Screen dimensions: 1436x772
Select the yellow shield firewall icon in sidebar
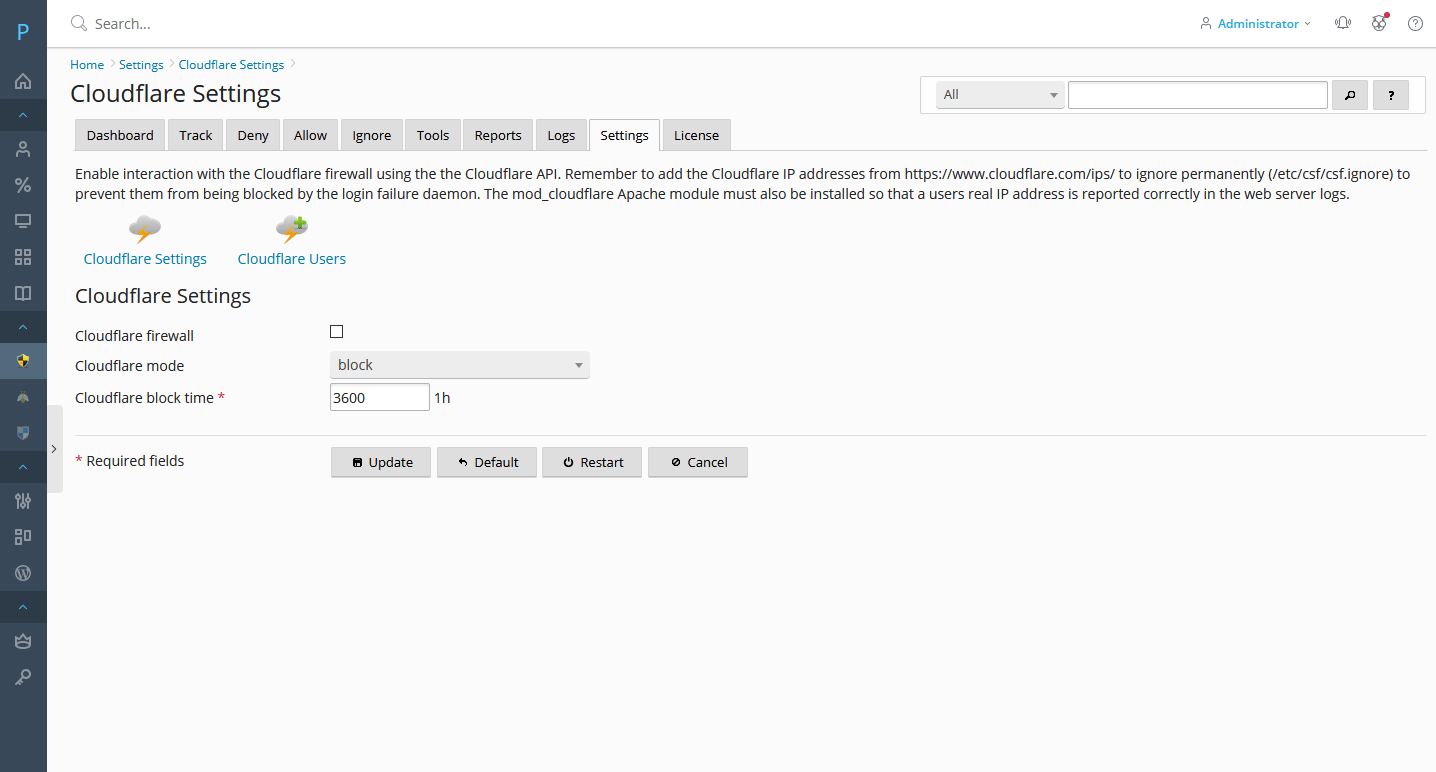point(23,361)
